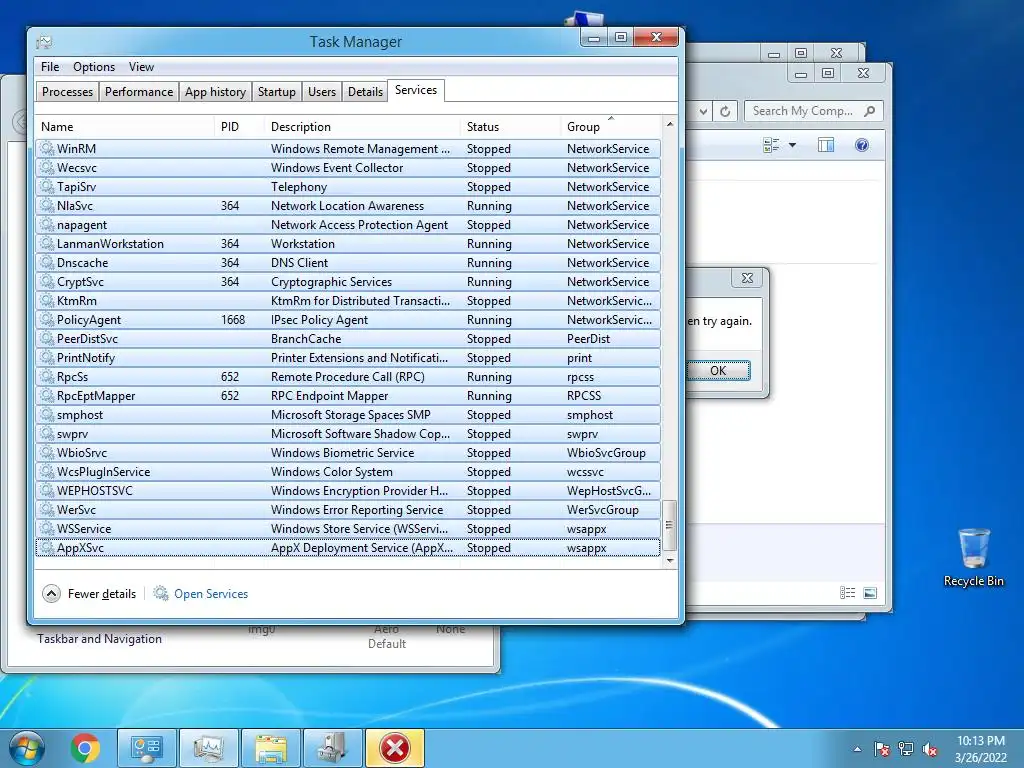Click the services list scrollbar thumb
The image size is (1024, 768).
tap(669, 525)
